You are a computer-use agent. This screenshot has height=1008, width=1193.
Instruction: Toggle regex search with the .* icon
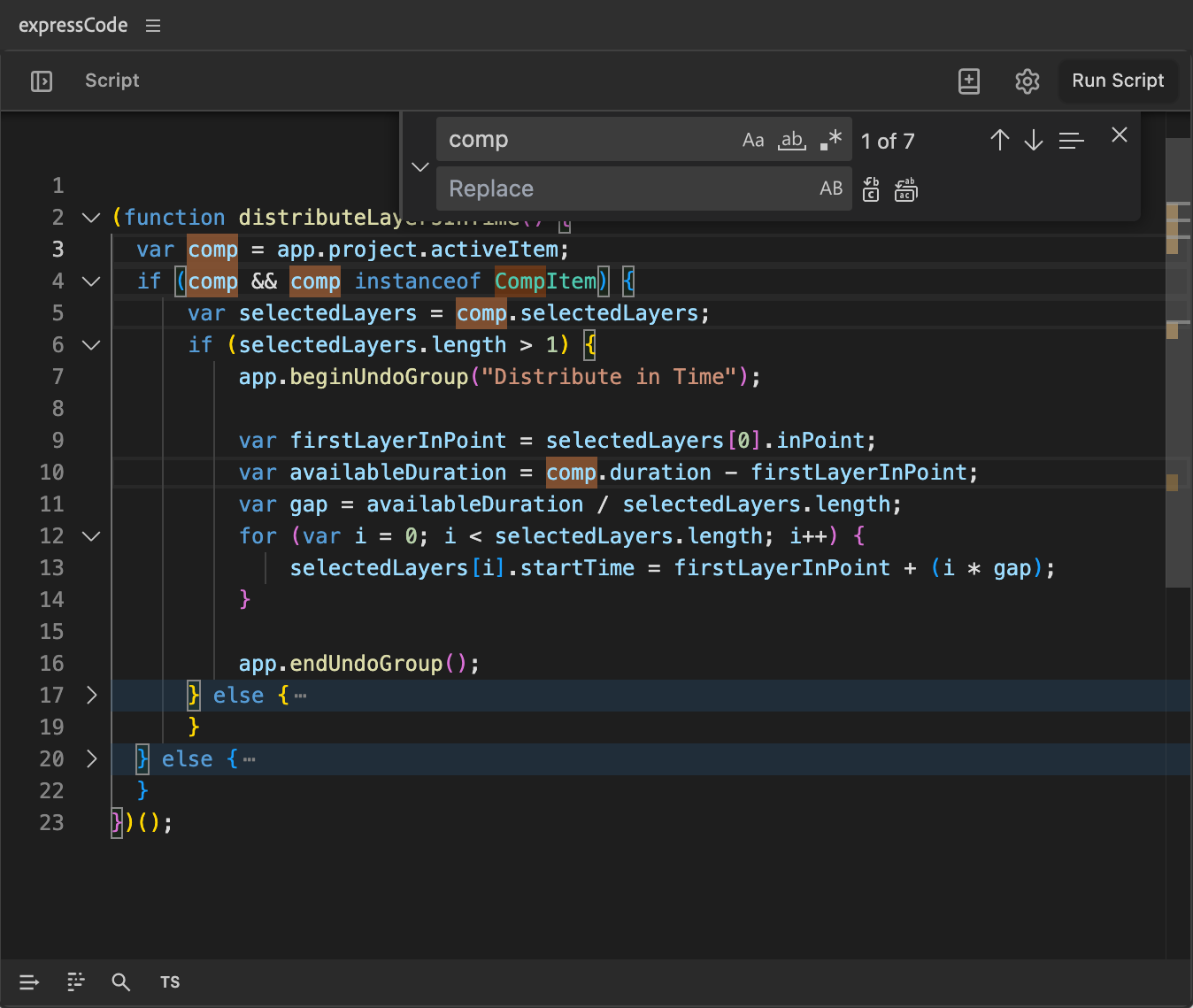point(828,139)
